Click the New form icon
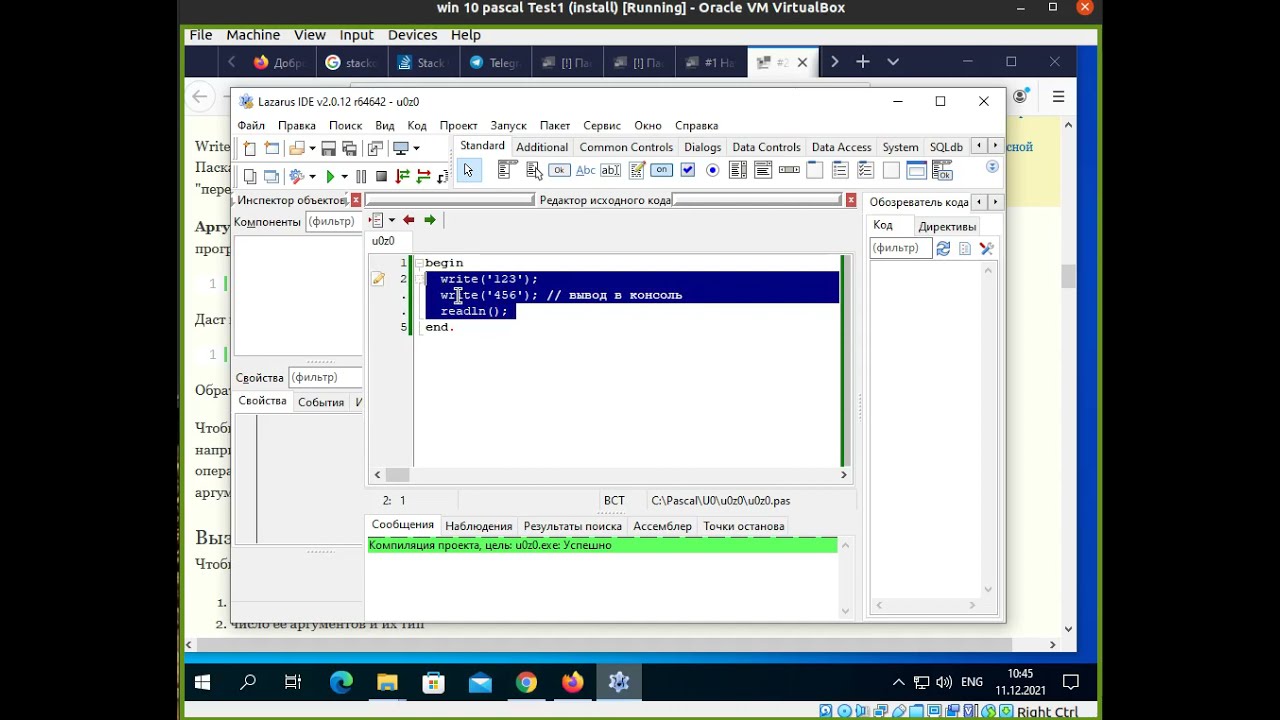 click(x=272, y=148)
